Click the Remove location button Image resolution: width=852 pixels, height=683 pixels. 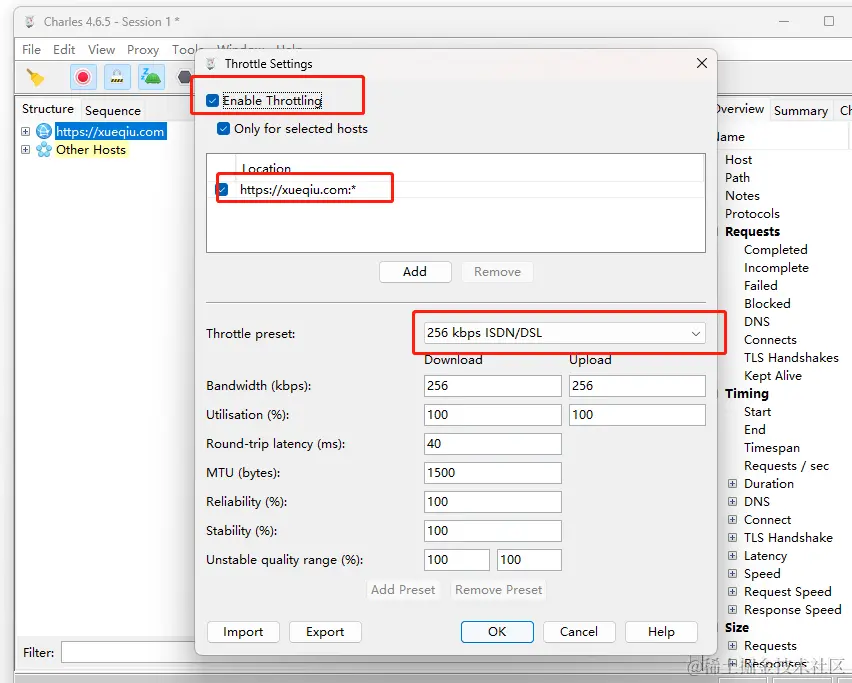(497, 272)
